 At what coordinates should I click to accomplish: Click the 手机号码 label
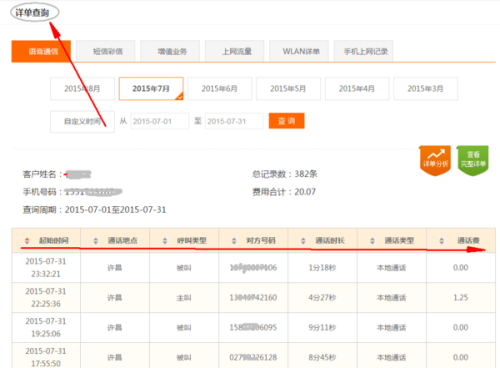coord(42,192)
